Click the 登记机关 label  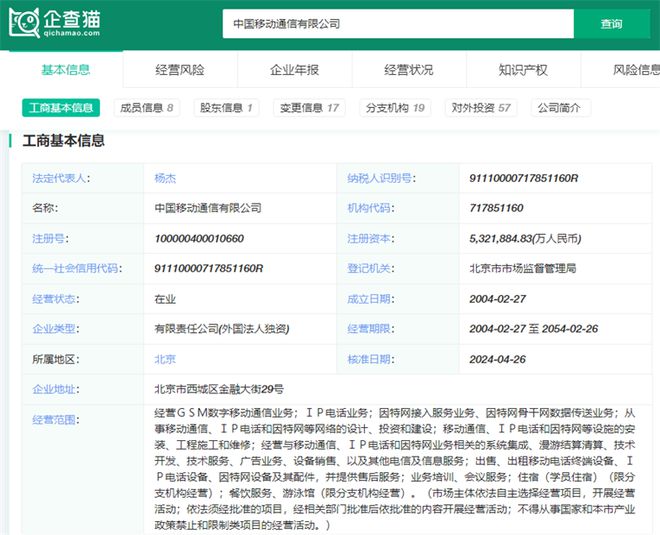tap(370, 268)
